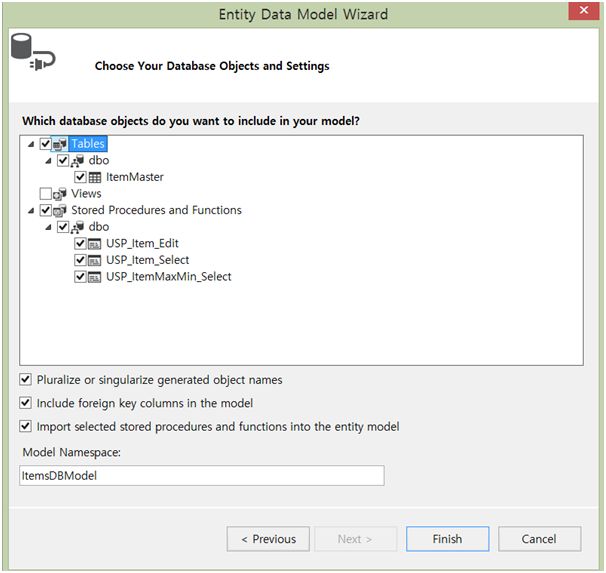Click the USP_ItemMaxMin_Select procedure icon
The height and width of the screenshot is (573, 606).
(95, 276)
